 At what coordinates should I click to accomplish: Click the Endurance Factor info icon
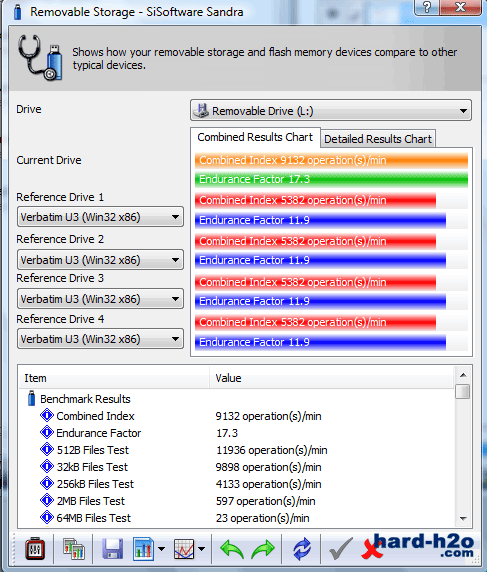click(47, 432)
